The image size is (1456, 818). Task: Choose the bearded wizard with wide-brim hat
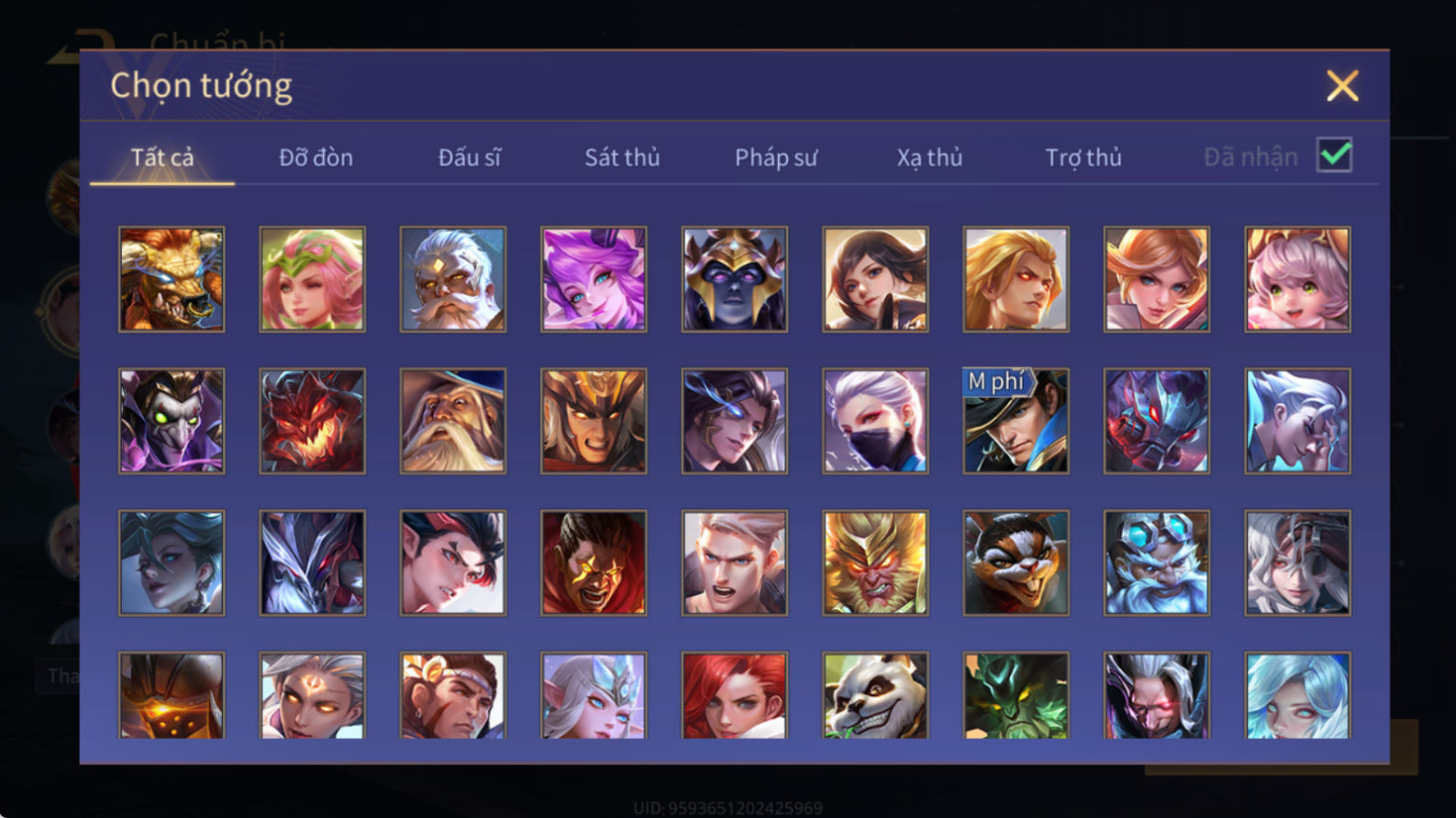[453, 421]
